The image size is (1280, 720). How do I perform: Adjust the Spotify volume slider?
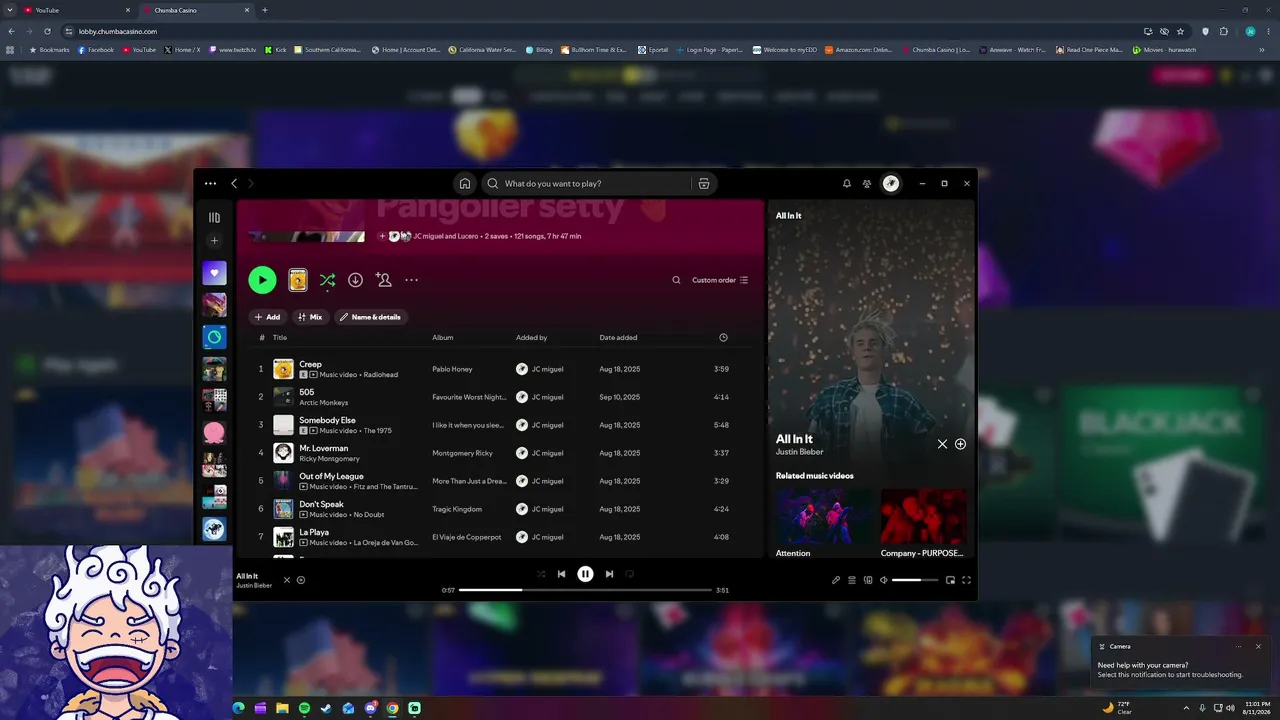click(915, 580)
